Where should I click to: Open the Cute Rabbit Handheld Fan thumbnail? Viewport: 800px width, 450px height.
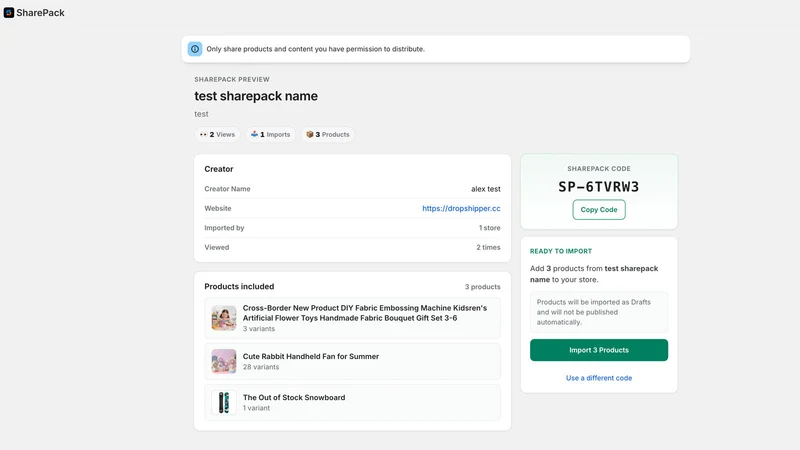coord(223,361)
